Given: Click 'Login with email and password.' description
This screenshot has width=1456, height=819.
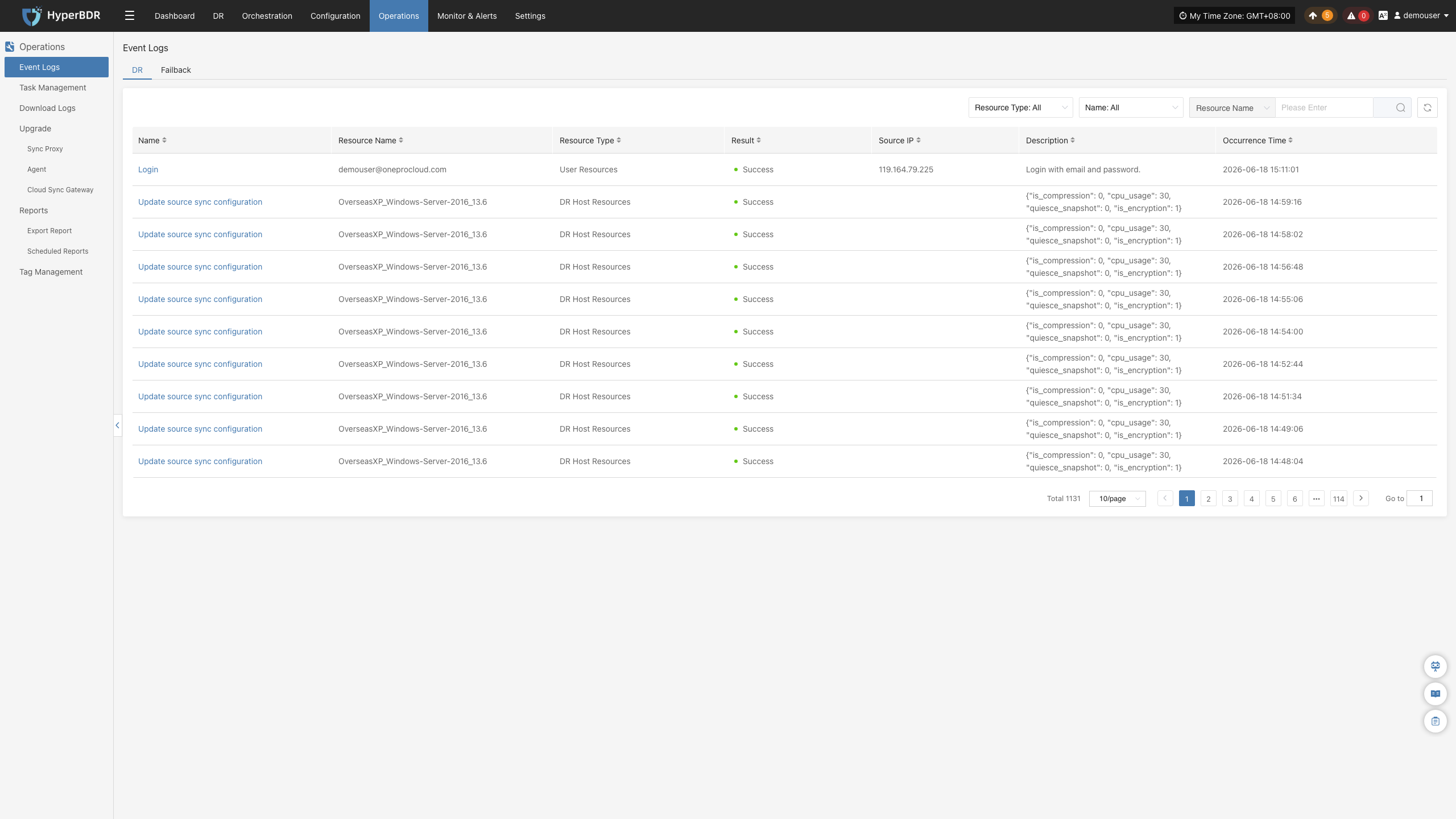Looking at the screenshot, I should 1083,169.
